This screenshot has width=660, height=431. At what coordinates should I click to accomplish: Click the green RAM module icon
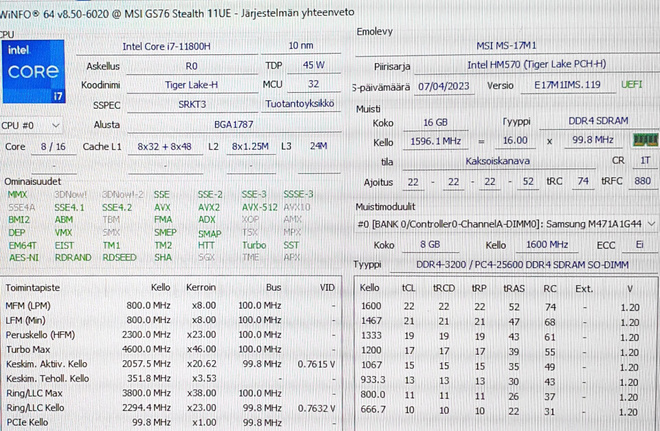646,140
